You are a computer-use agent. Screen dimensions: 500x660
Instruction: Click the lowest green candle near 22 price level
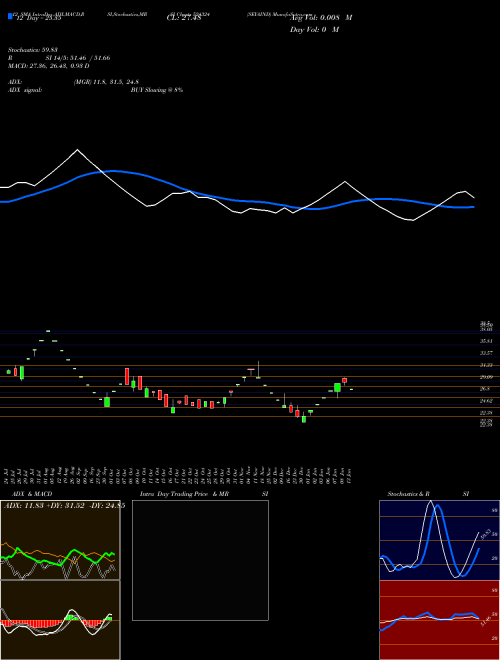coord(304,419)
